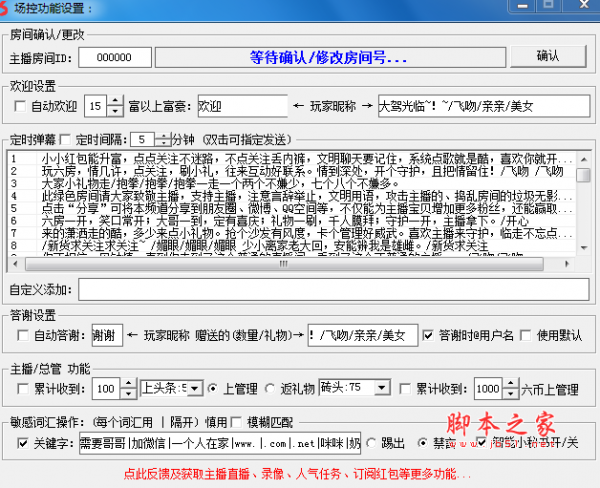Open the 砖头 gift dropdown
The image size is (600, 488).
(x=389, y=388)
